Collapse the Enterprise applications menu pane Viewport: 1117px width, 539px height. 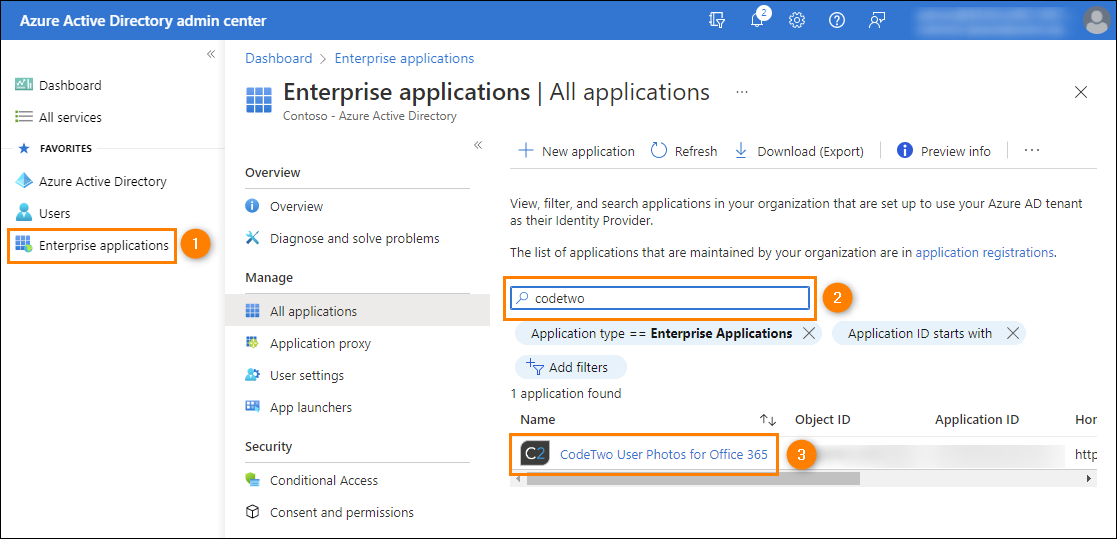click(478, 145)
